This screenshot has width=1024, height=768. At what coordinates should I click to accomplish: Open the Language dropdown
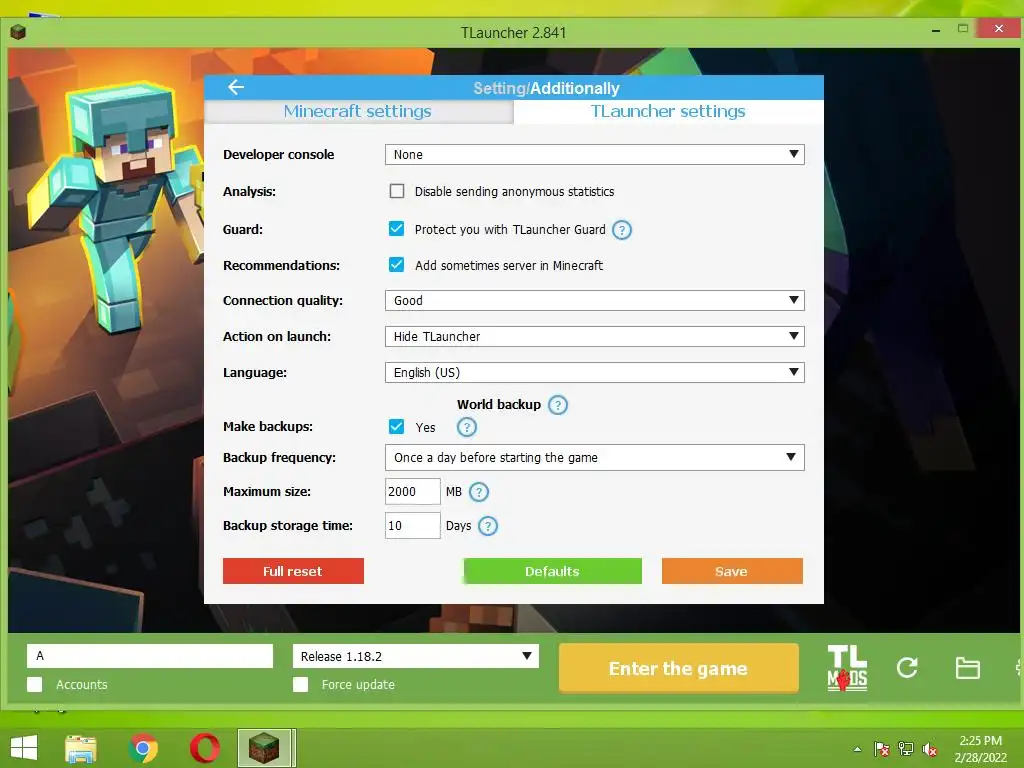tap(594, 372)
